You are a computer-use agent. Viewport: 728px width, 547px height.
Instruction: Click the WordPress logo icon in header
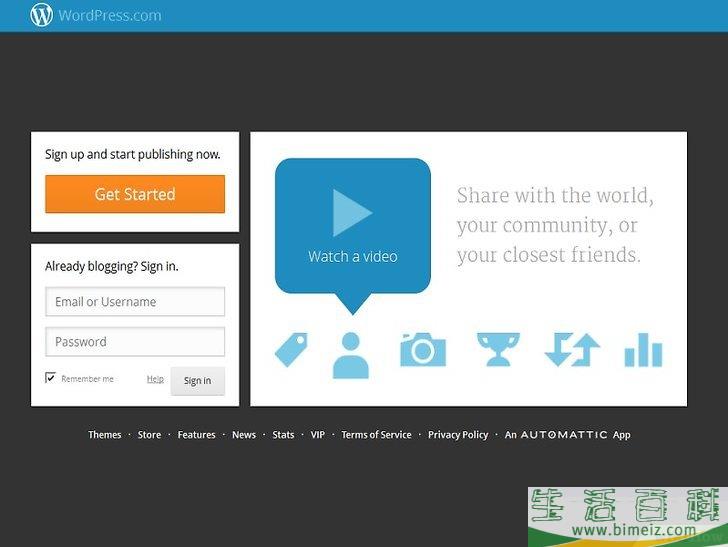pyautogui.click(x=41, y=15)
